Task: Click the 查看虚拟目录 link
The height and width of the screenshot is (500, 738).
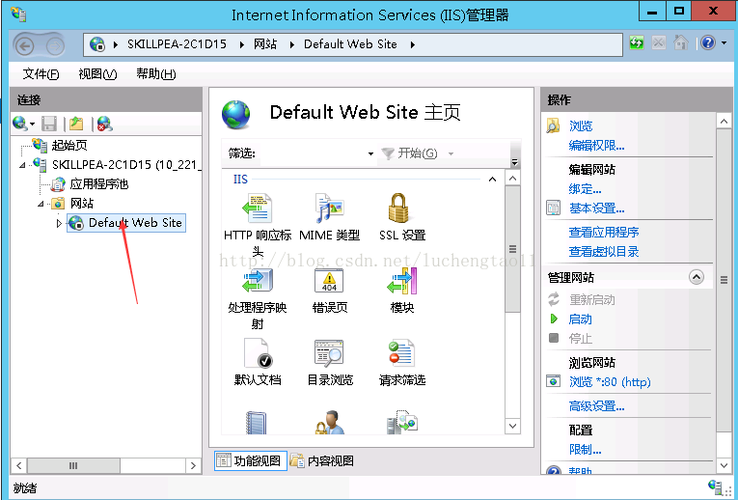Action: tap(603, 251)
